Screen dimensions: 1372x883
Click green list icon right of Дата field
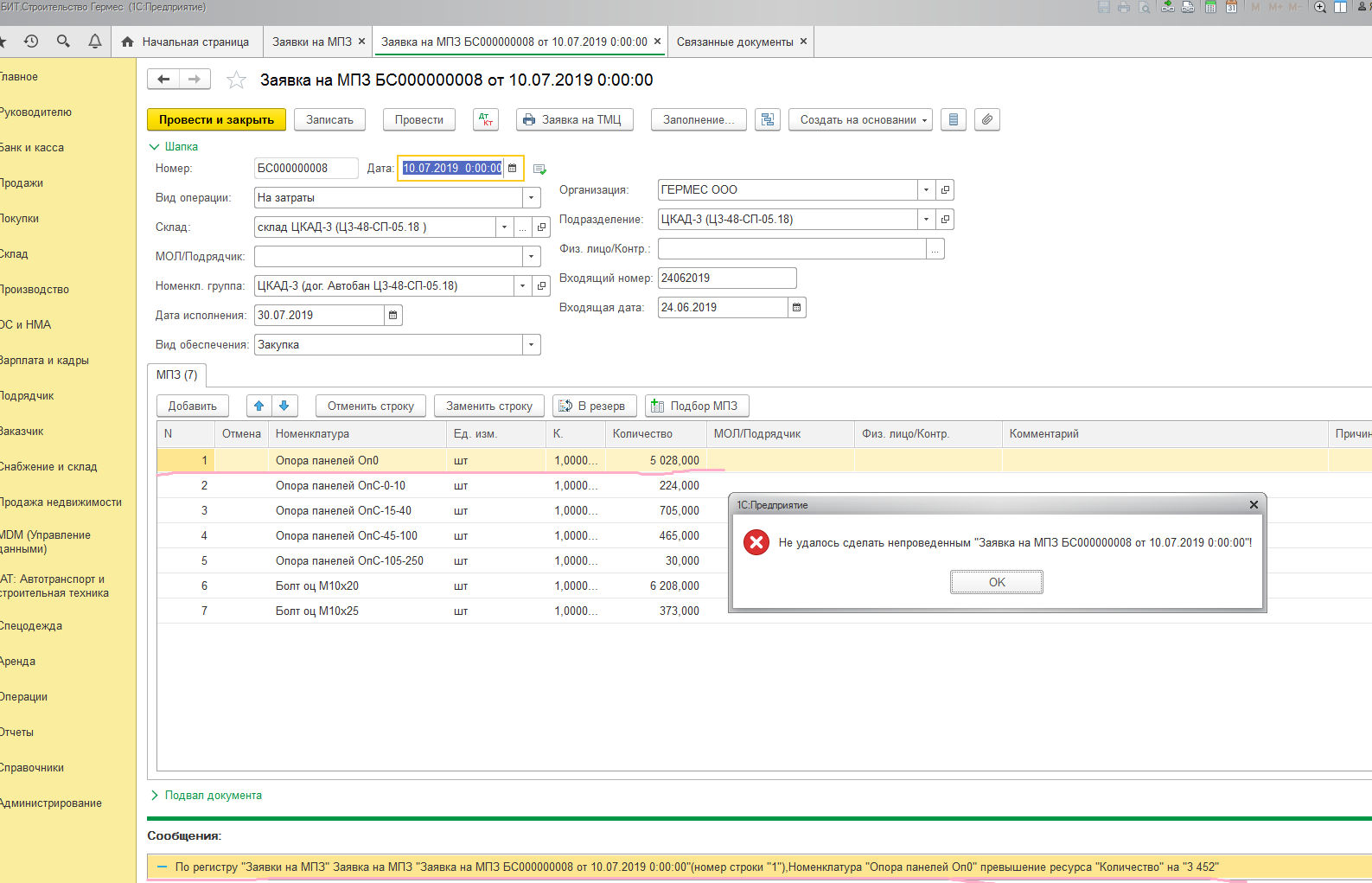click(539, 169)
